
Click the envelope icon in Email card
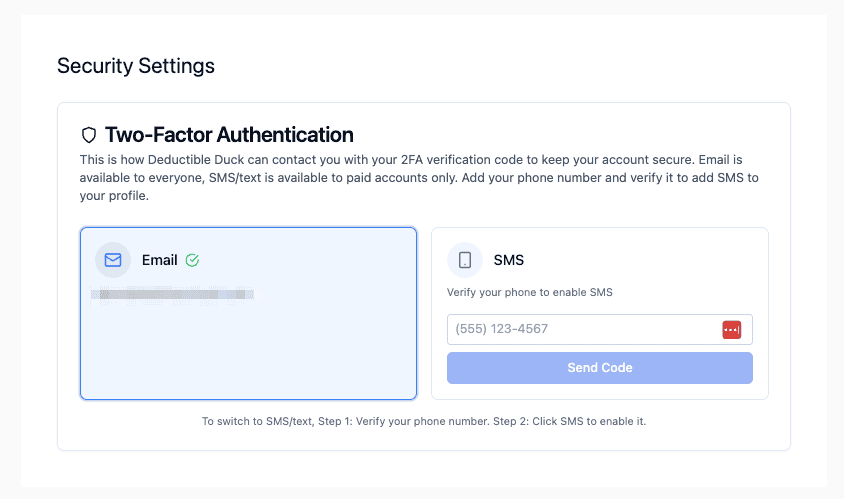[x=113, y=260]
